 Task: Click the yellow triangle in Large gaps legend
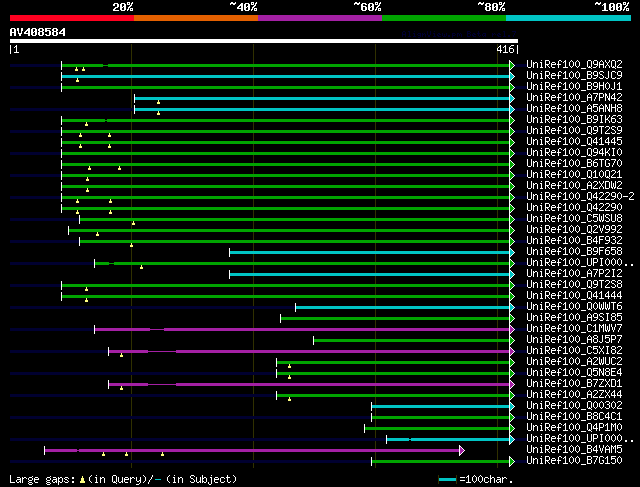82,480
